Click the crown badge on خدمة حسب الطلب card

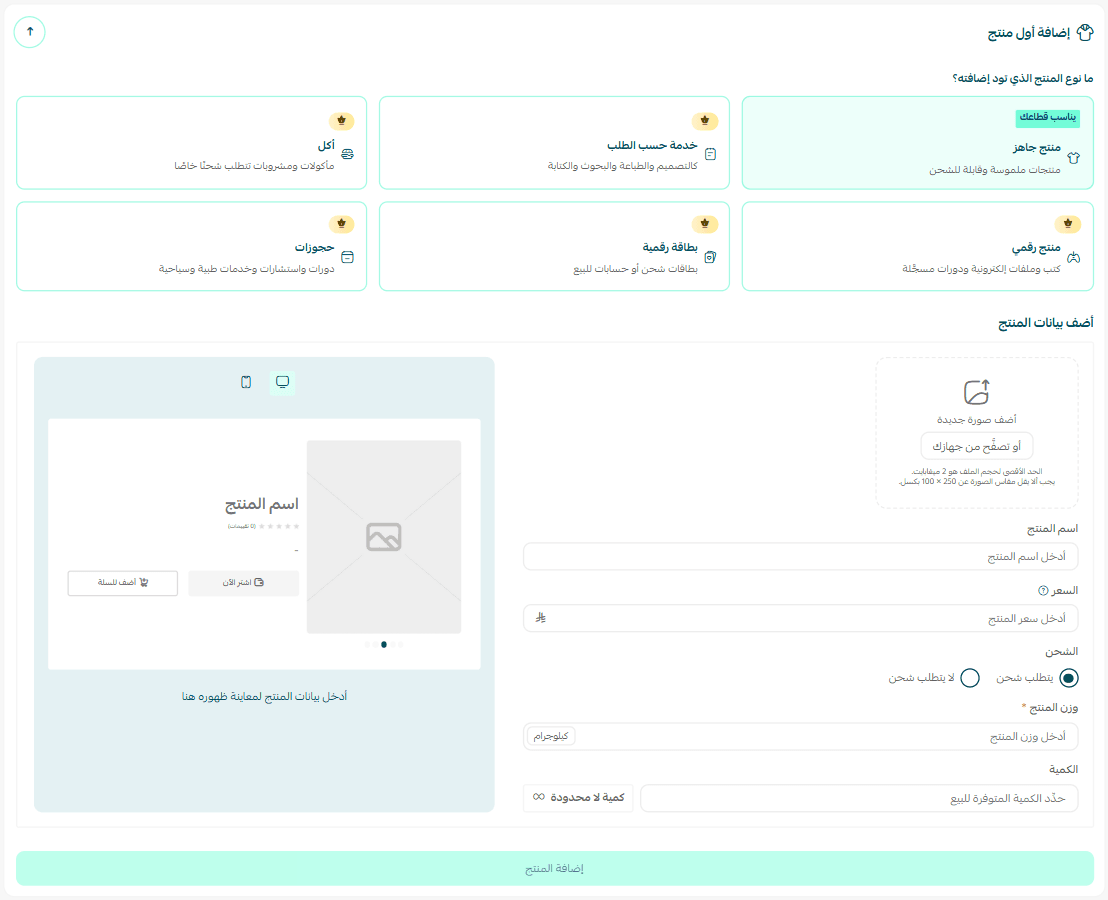[705, 121]
